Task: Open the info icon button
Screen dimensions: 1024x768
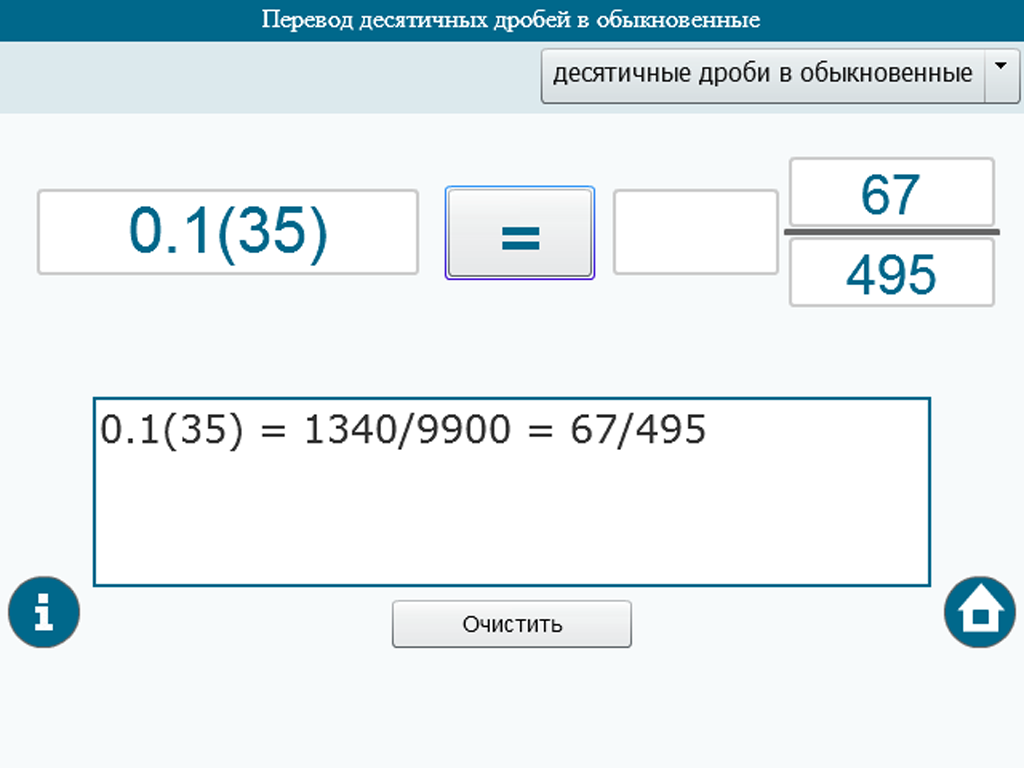Action: coord(44,612)
